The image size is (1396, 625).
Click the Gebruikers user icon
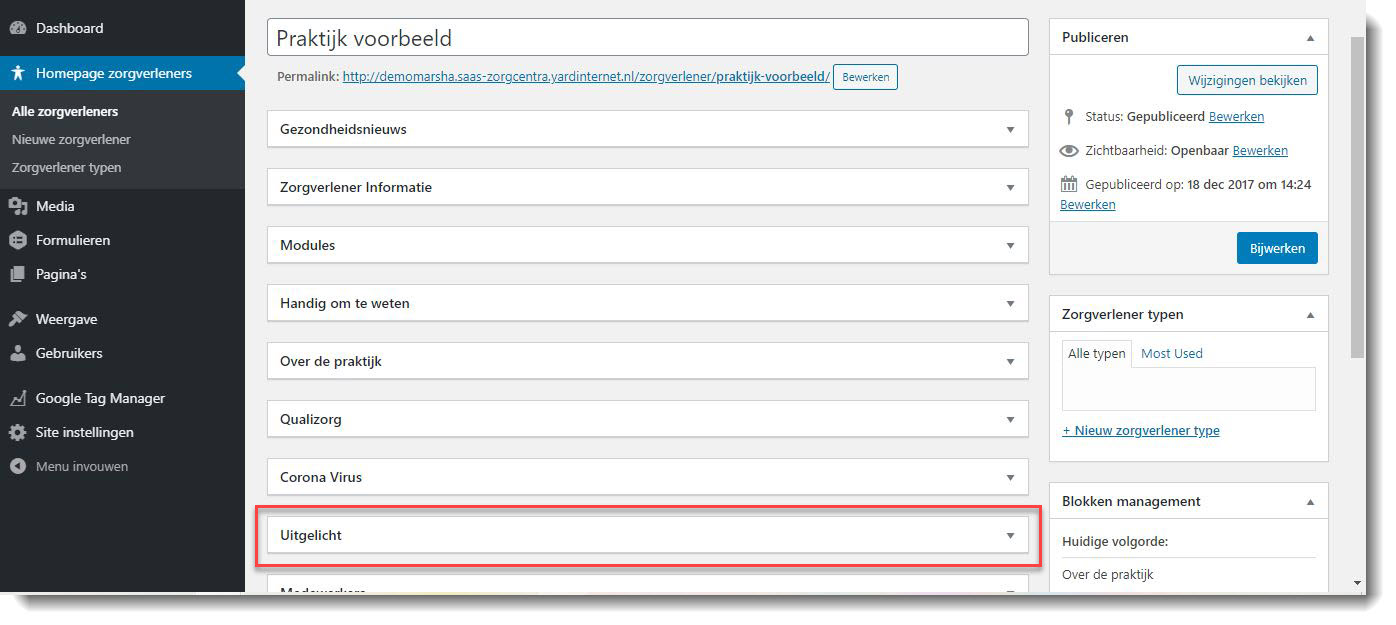17,353
